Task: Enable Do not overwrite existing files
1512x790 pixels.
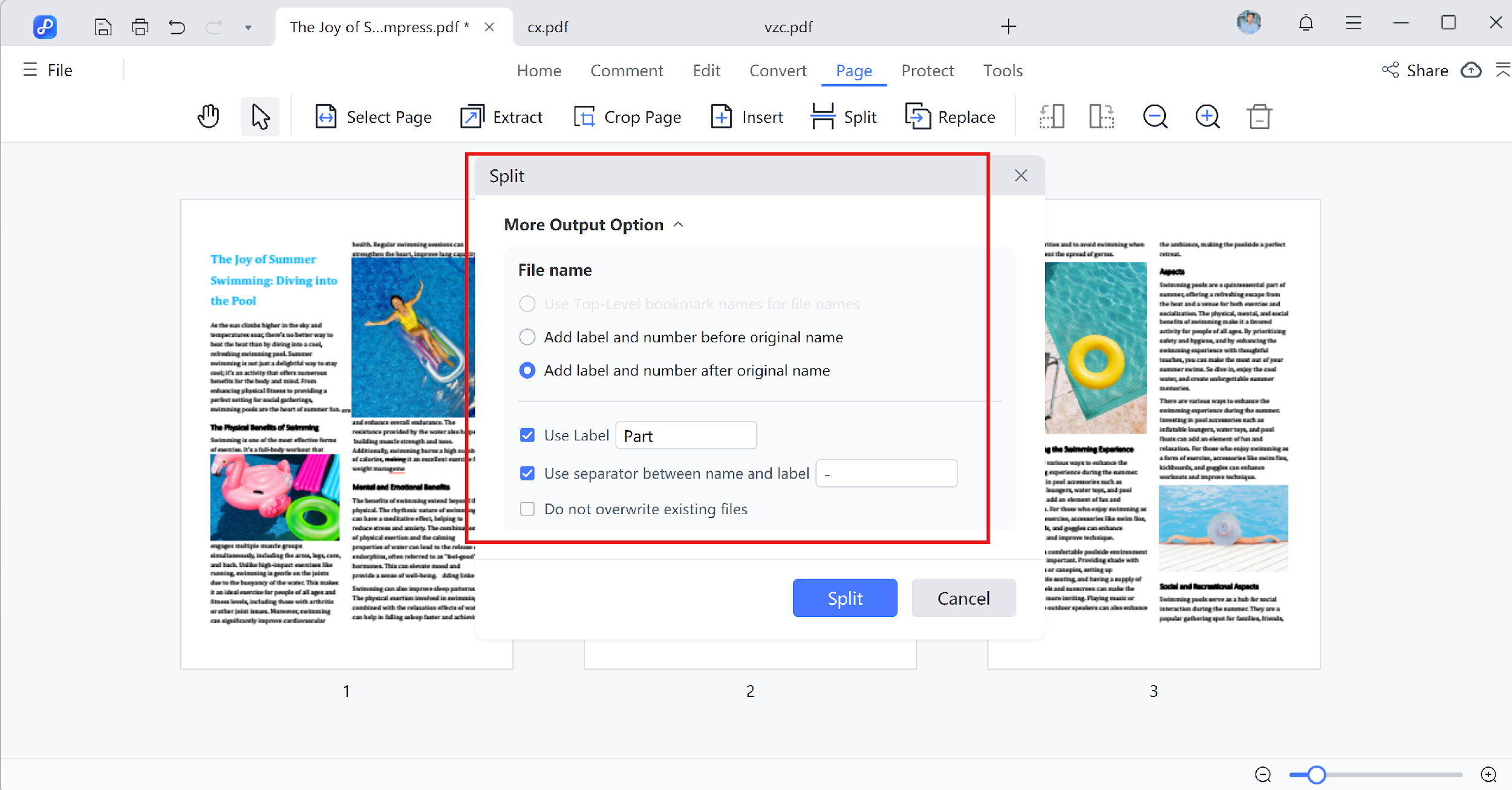Action: pyautogui.click(x=527, y=509)
